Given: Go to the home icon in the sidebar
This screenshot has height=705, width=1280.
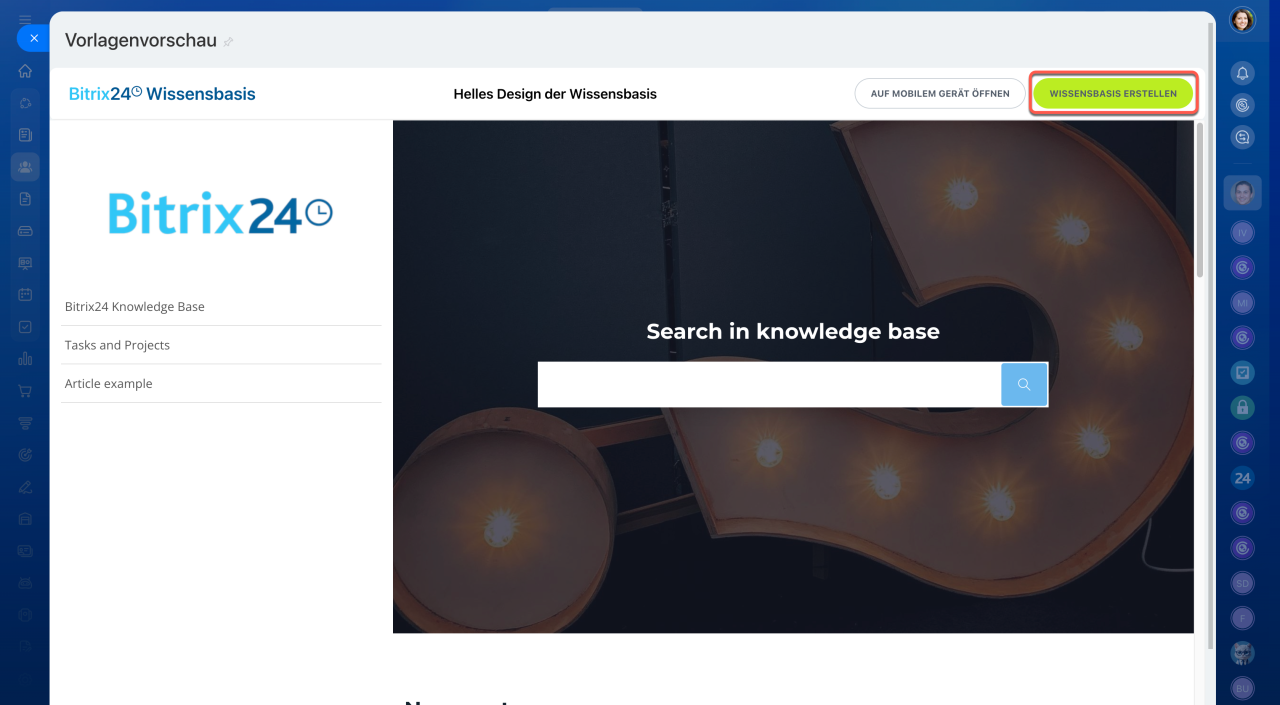Looking at the screenshot, I should coord(25,71).
